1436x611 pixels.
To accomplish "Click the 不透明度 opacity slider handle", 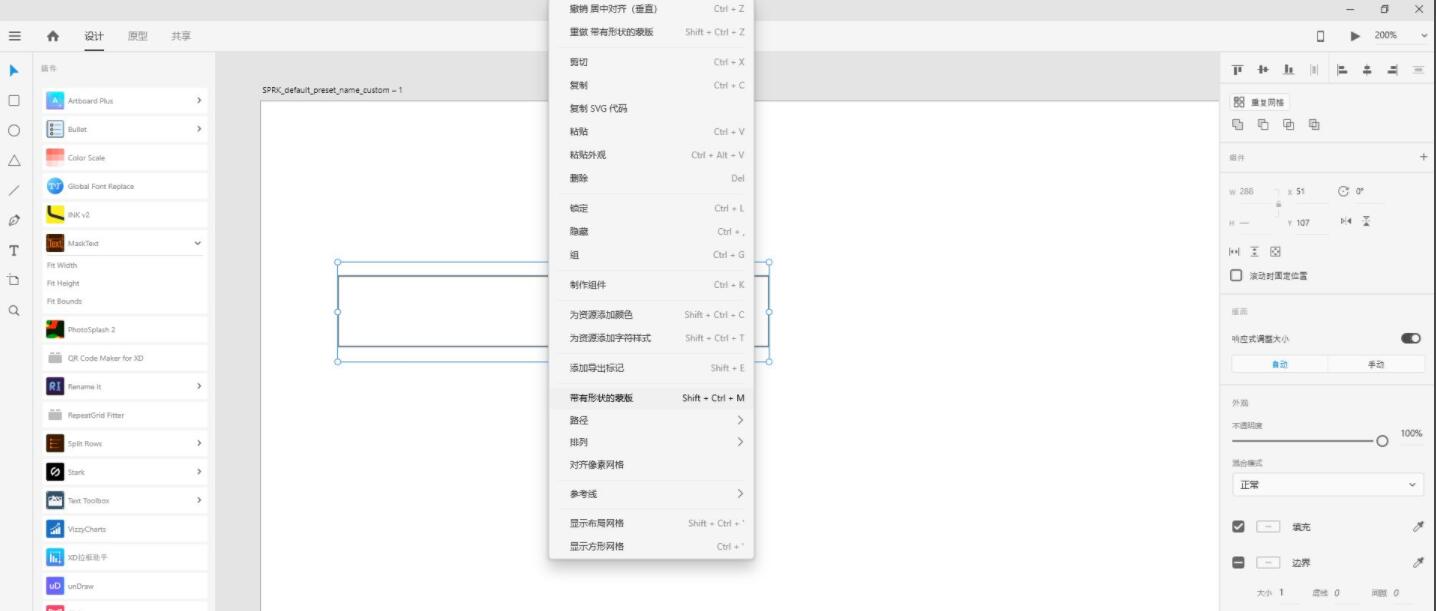I will (1383, 440).
